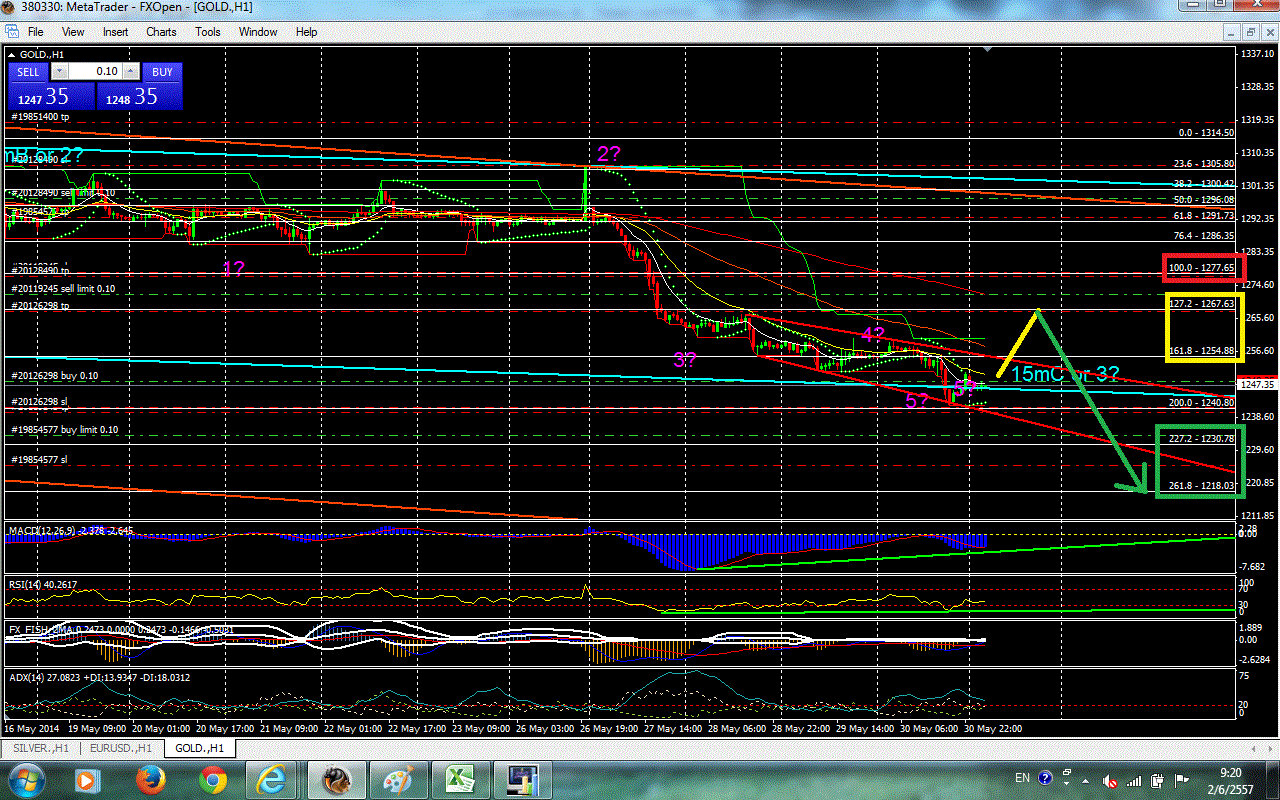Open Excel from the taskbar
The image size is (1280, 800).
(461, 778)
